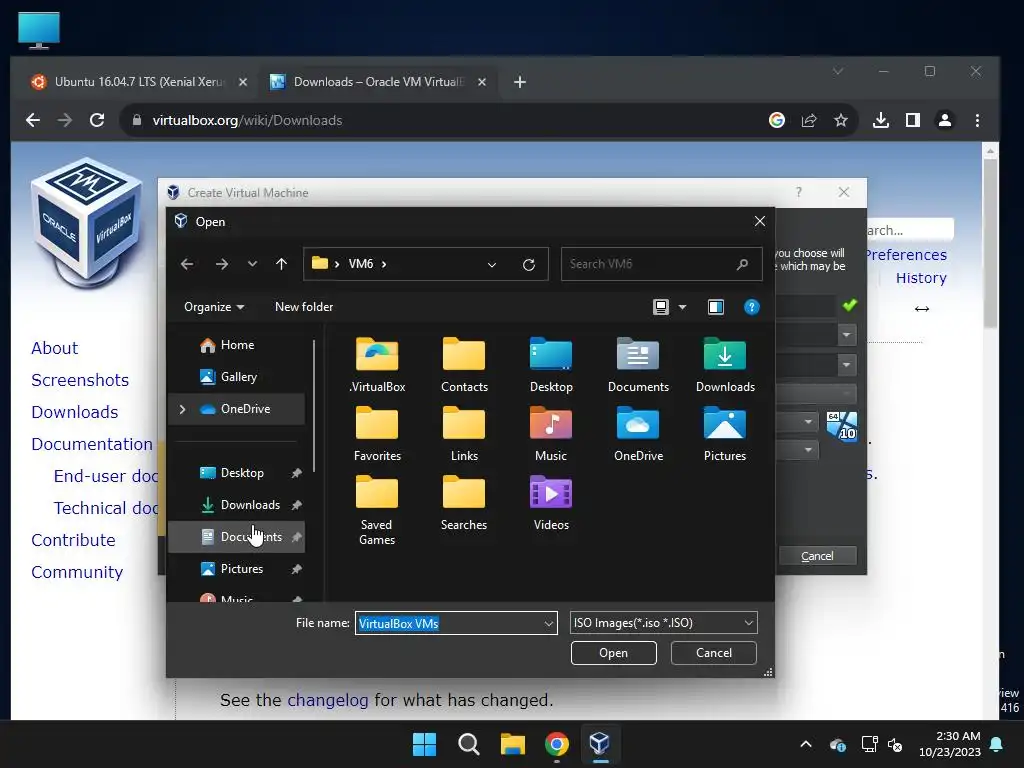Open recent locations dropdown arrow
The height and width of the screenshot is (768, 1024).
click(252, 264)
